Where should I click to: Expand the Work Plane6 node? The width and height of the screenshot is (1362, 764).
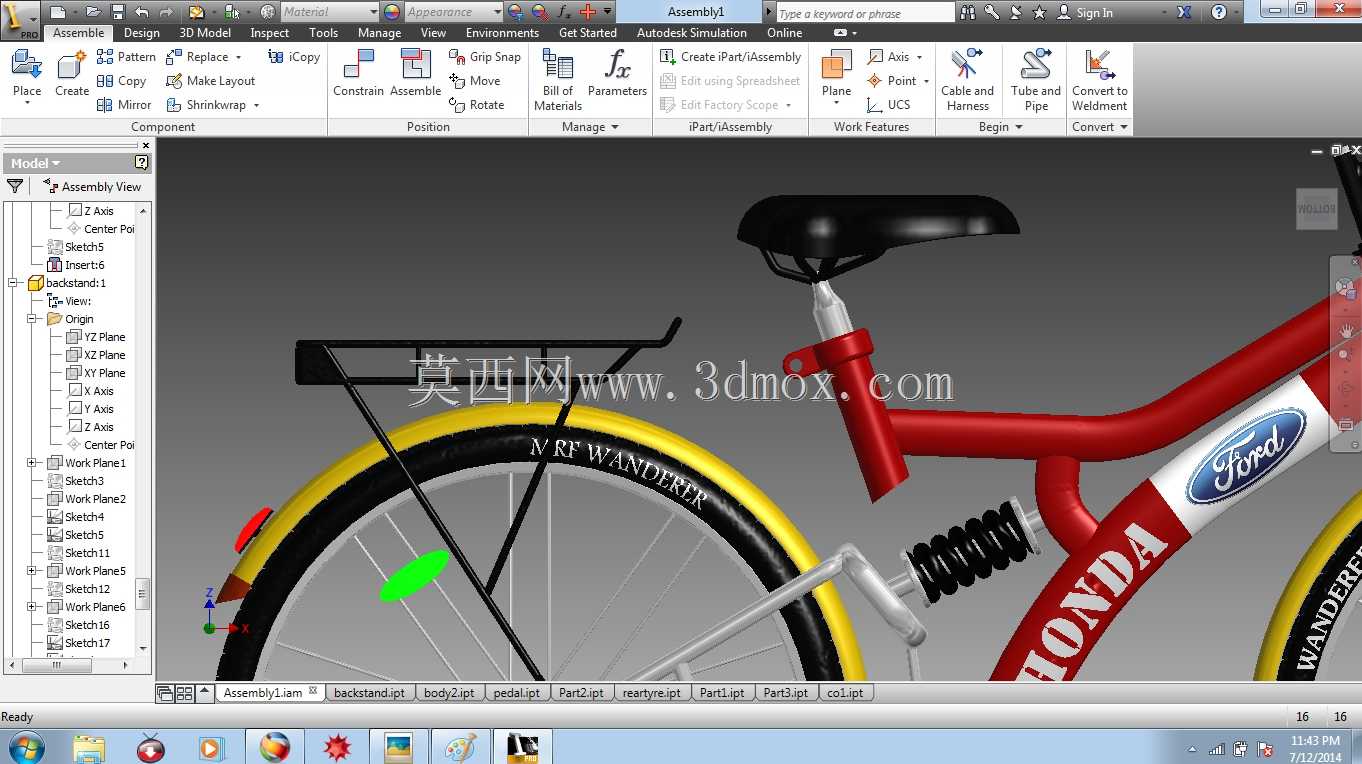click(x=33, y=607)
